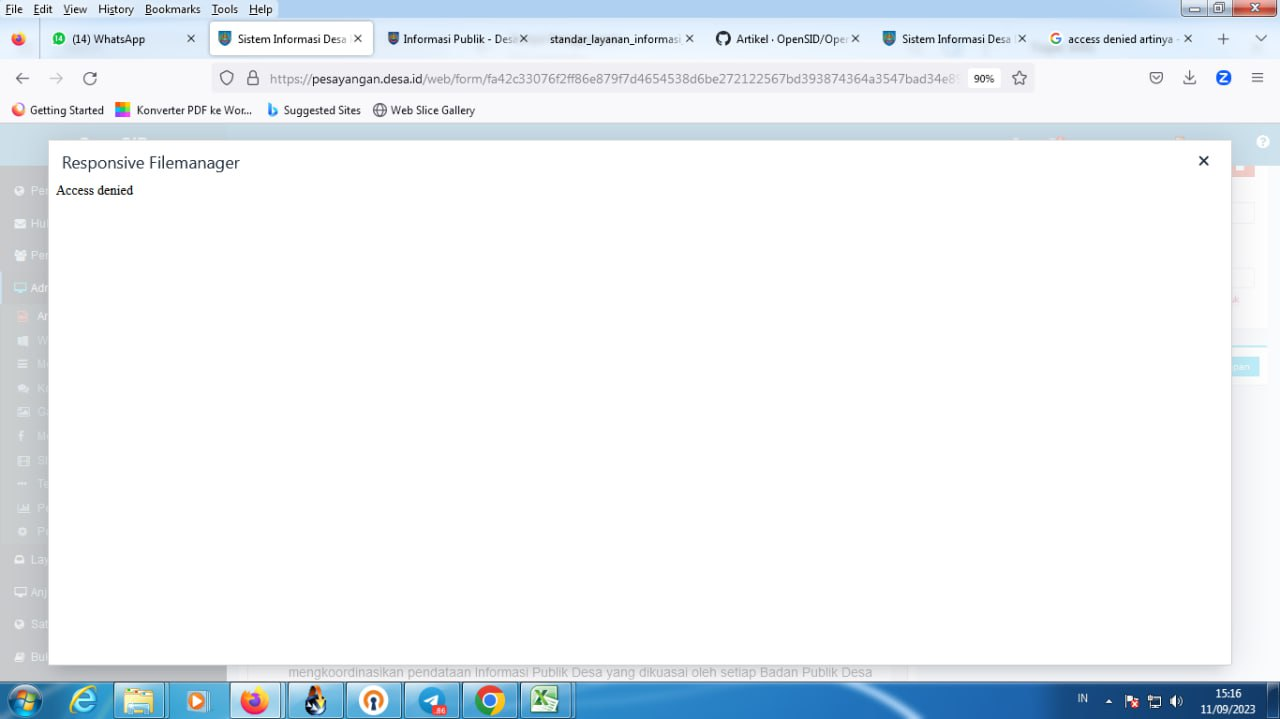Open the Bookmarks menu
Image resolution: width=1280 pixels, height=719 pixels.
point(172,9)
